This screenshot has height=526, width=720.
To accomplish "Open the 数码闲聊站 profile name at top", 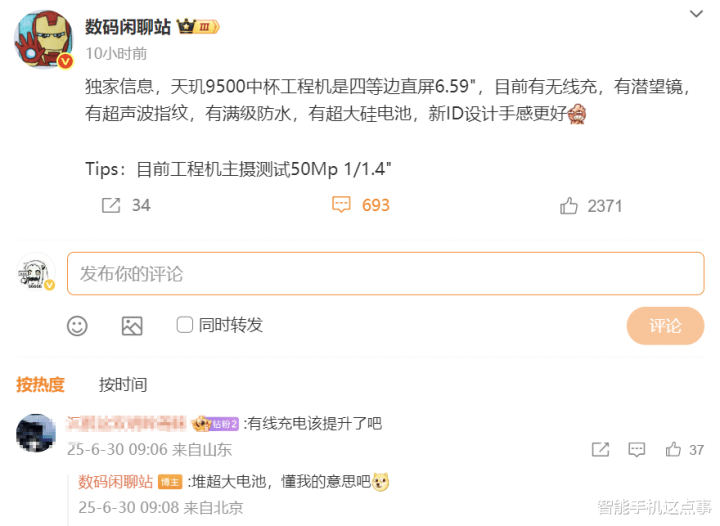I will 128,27.
